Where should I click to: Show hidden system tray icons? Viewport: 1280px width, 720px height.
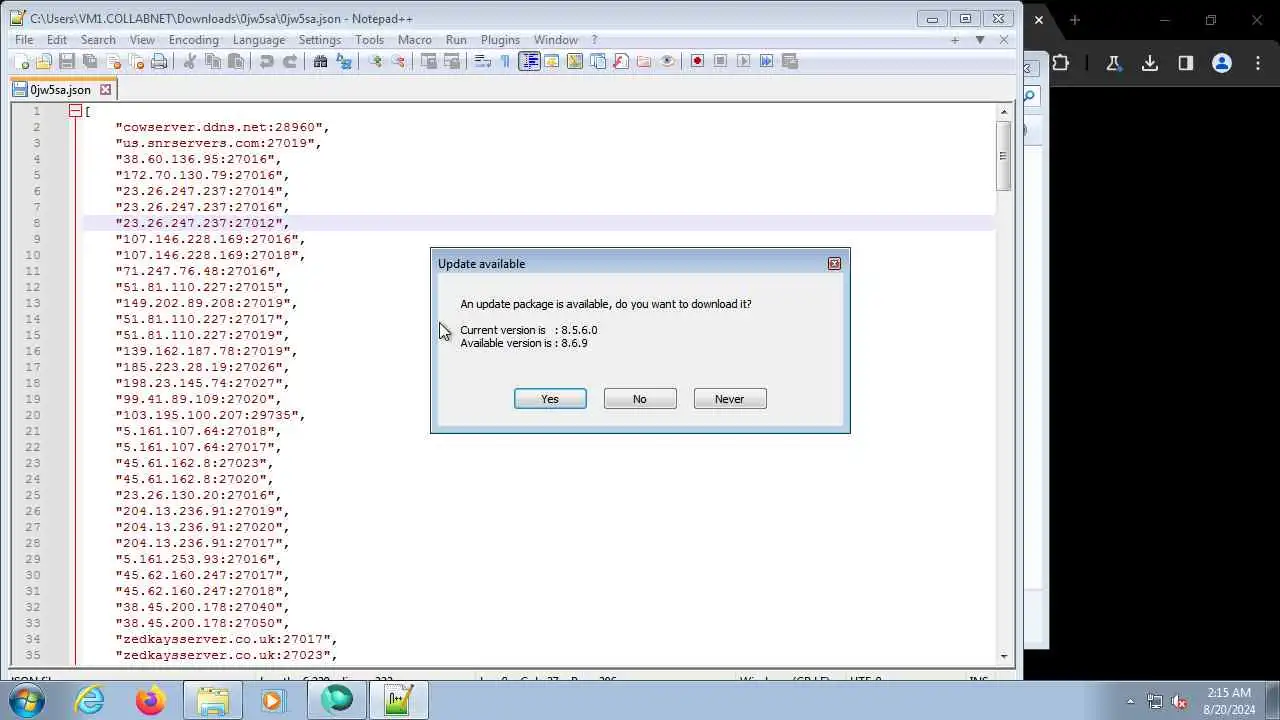[1131, 701]
